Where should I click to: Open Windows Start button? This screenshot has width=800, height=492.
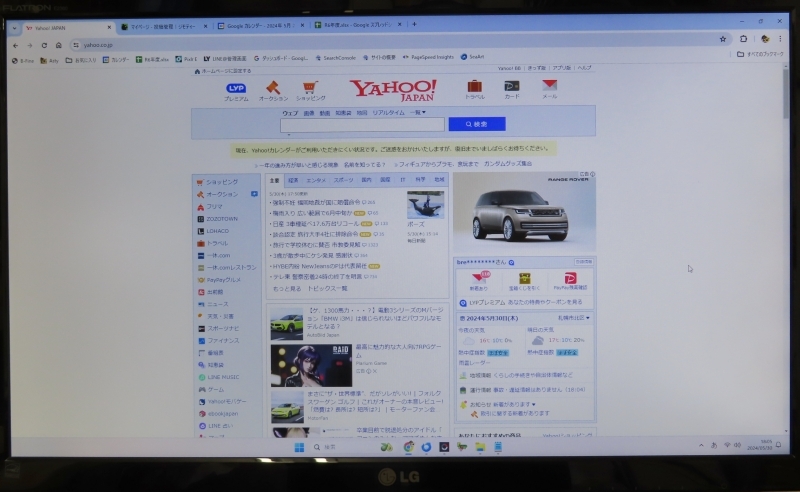point(299,448)
